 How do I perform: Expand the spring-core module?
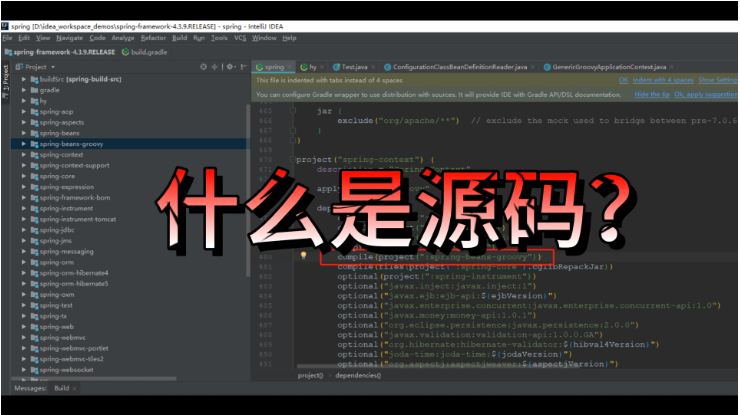(24, 176)
